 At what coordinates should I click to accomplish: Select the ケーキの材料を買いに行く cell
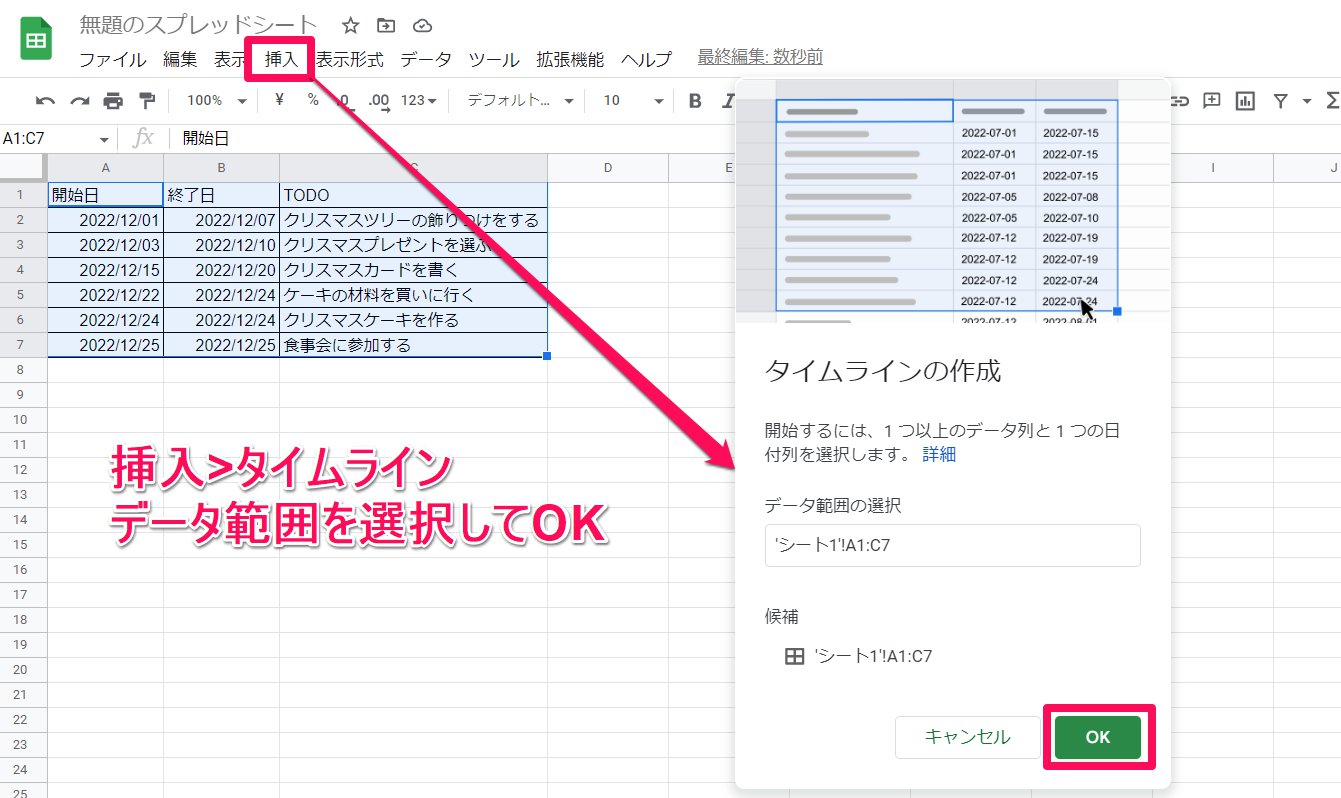coord(414,295)
